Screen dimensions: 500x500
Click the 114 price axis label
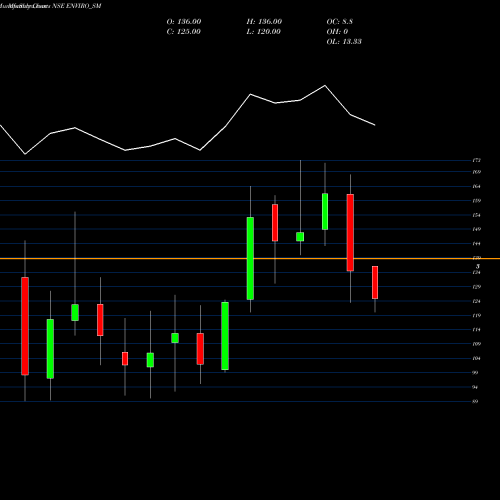477,330
